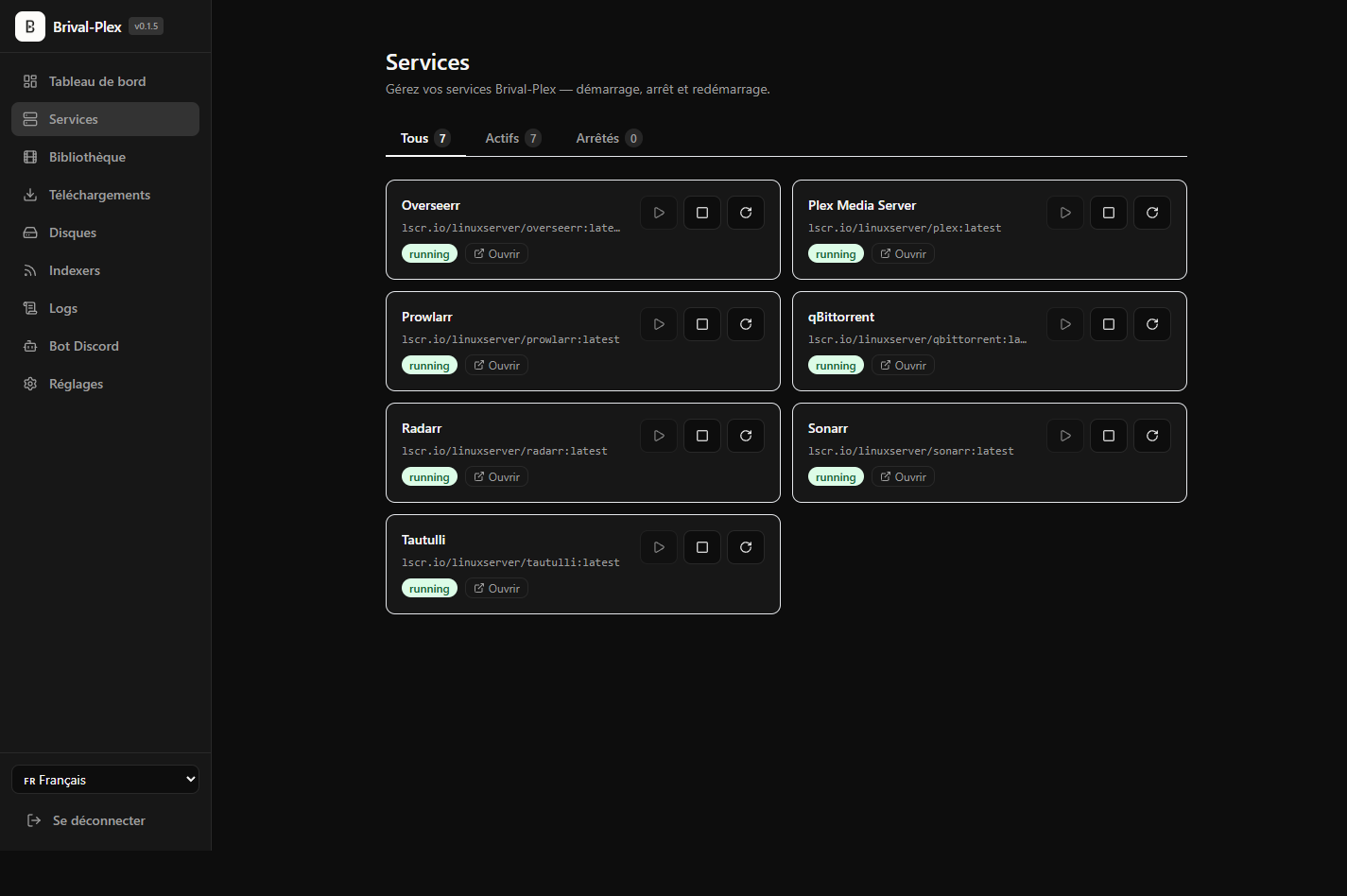The height and width of the screenshot is (896, 1347).
Task: Stop the Sonarr service
Action: (x=1109, y=436)
